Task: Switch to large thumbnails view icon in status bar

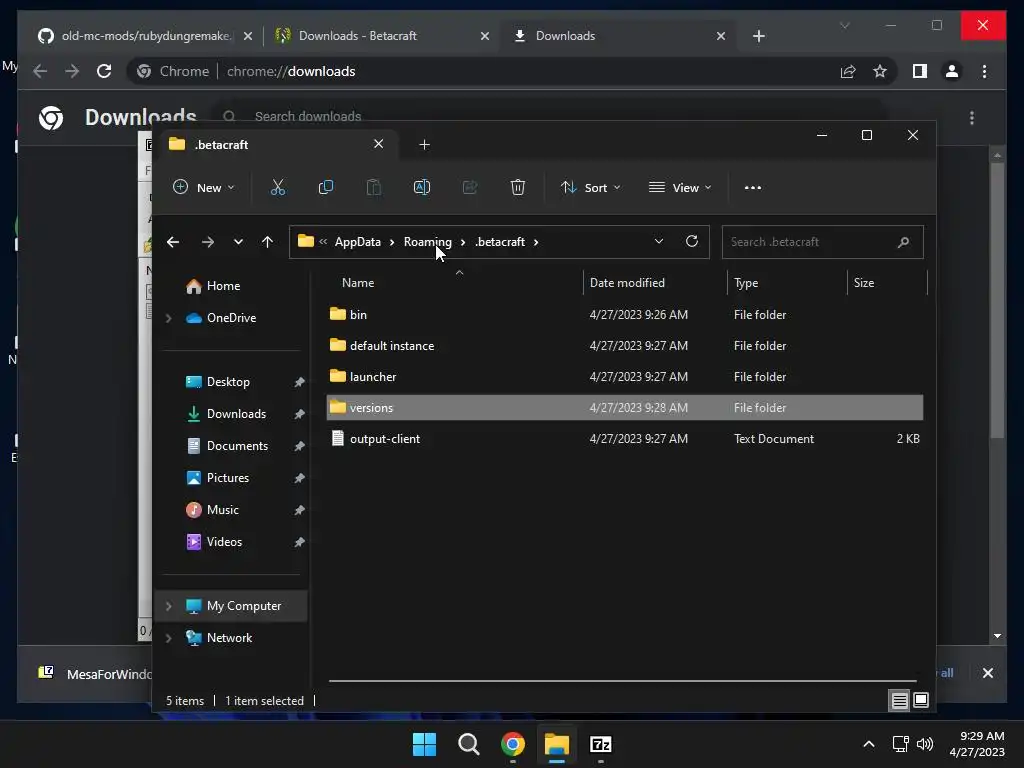Action: pos(921,701)
